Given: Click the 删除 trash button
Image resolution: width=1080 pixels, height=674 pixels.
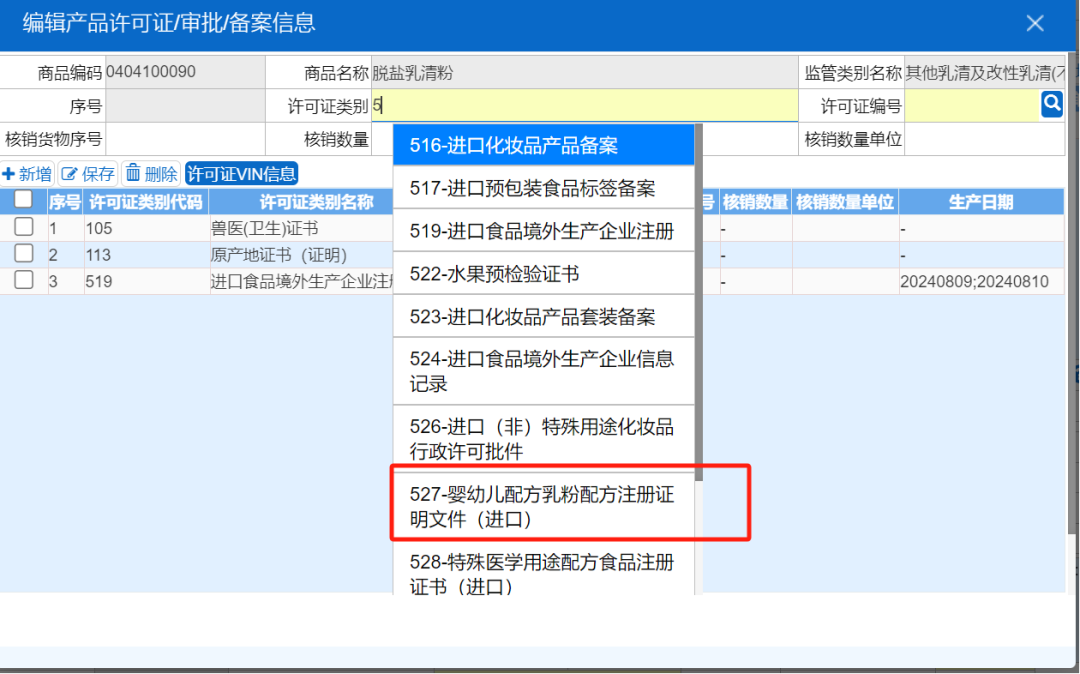Looking at the screenshot, I should click(x=151, y=174).
